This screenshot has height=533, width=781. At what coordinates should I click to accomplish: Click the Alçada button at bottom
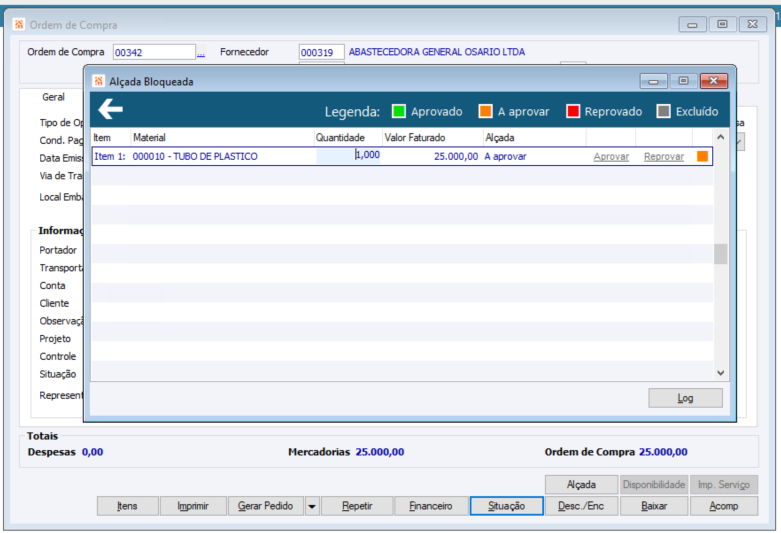tap(581, 484)
